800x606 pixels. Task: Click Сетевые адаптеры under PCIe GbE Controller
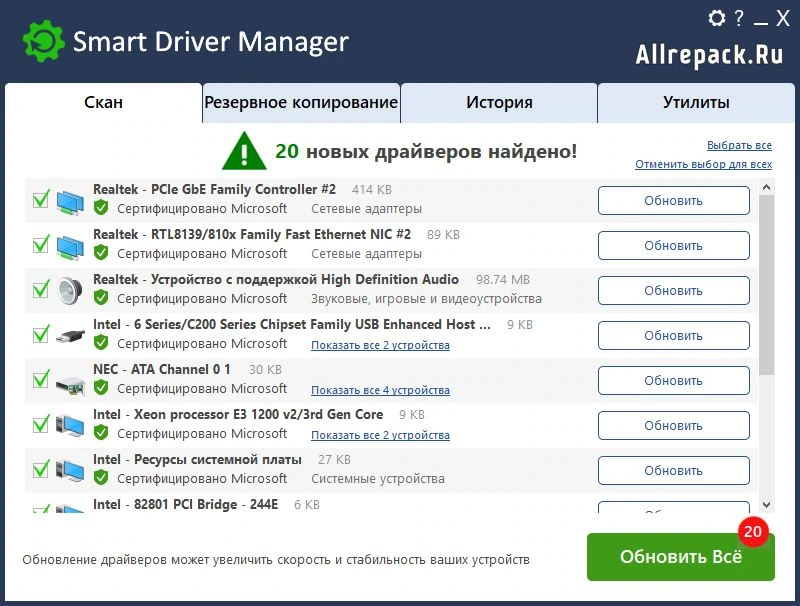click(366, 209)
